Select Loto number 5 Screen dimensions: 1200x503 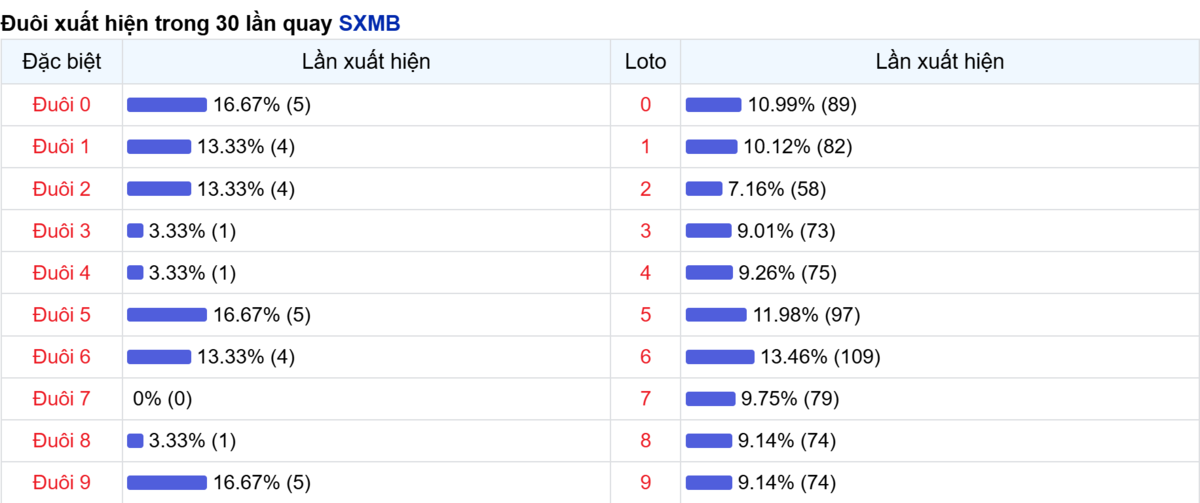pyautogui.click(x=645, y=315)
